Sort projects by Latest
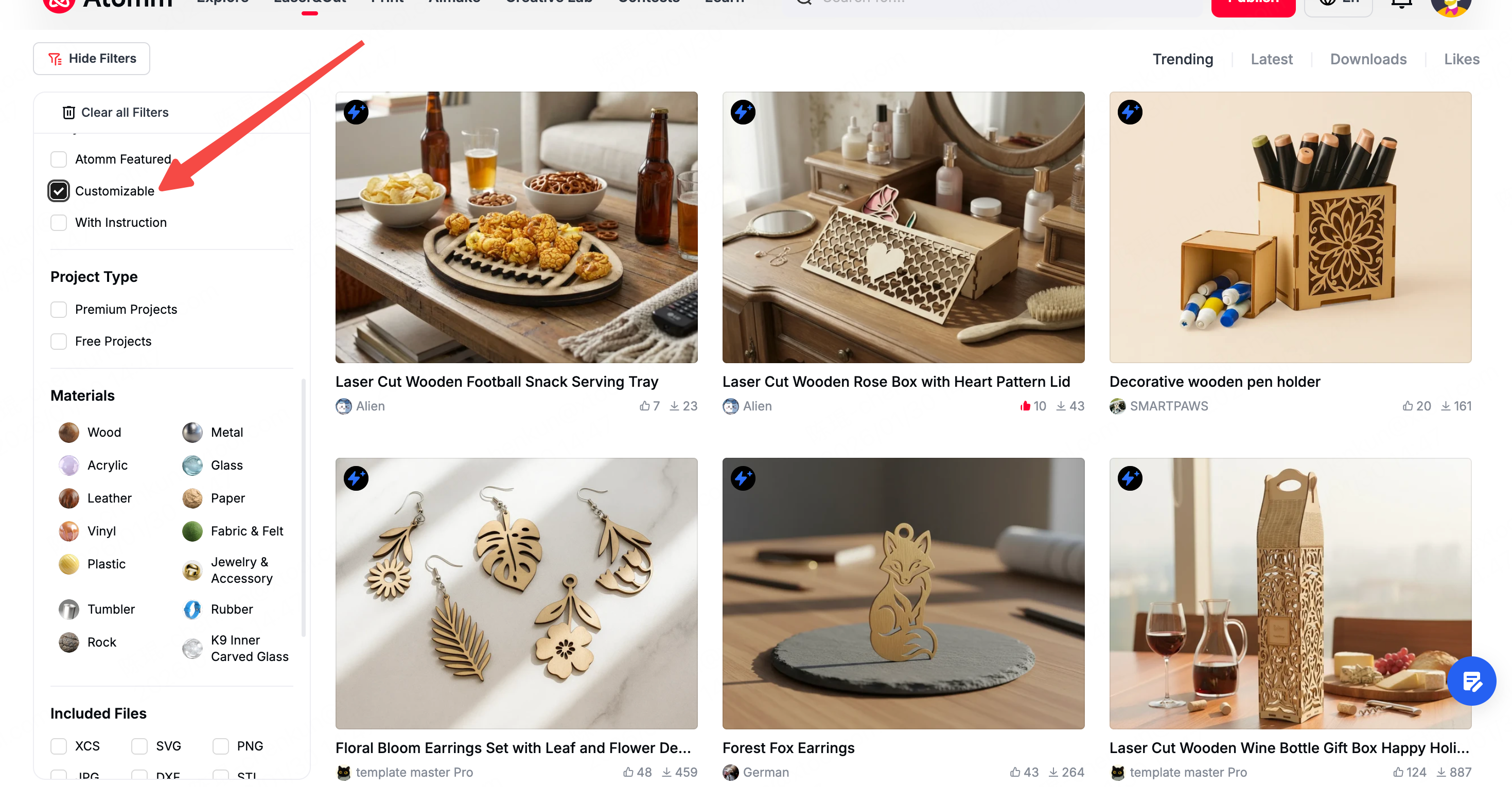Image resolution: width=1512 pixels, height=787 pixels. coord(1271,59)
